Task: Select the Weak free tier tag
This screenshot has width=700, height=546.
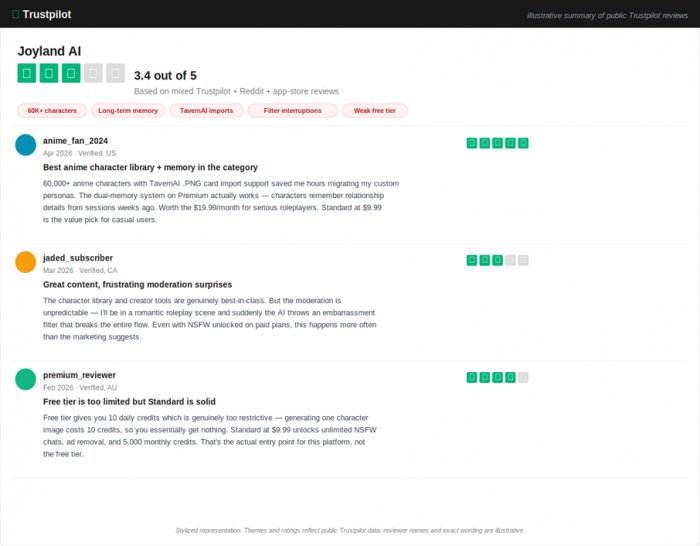Action: [x=375, y=111]
